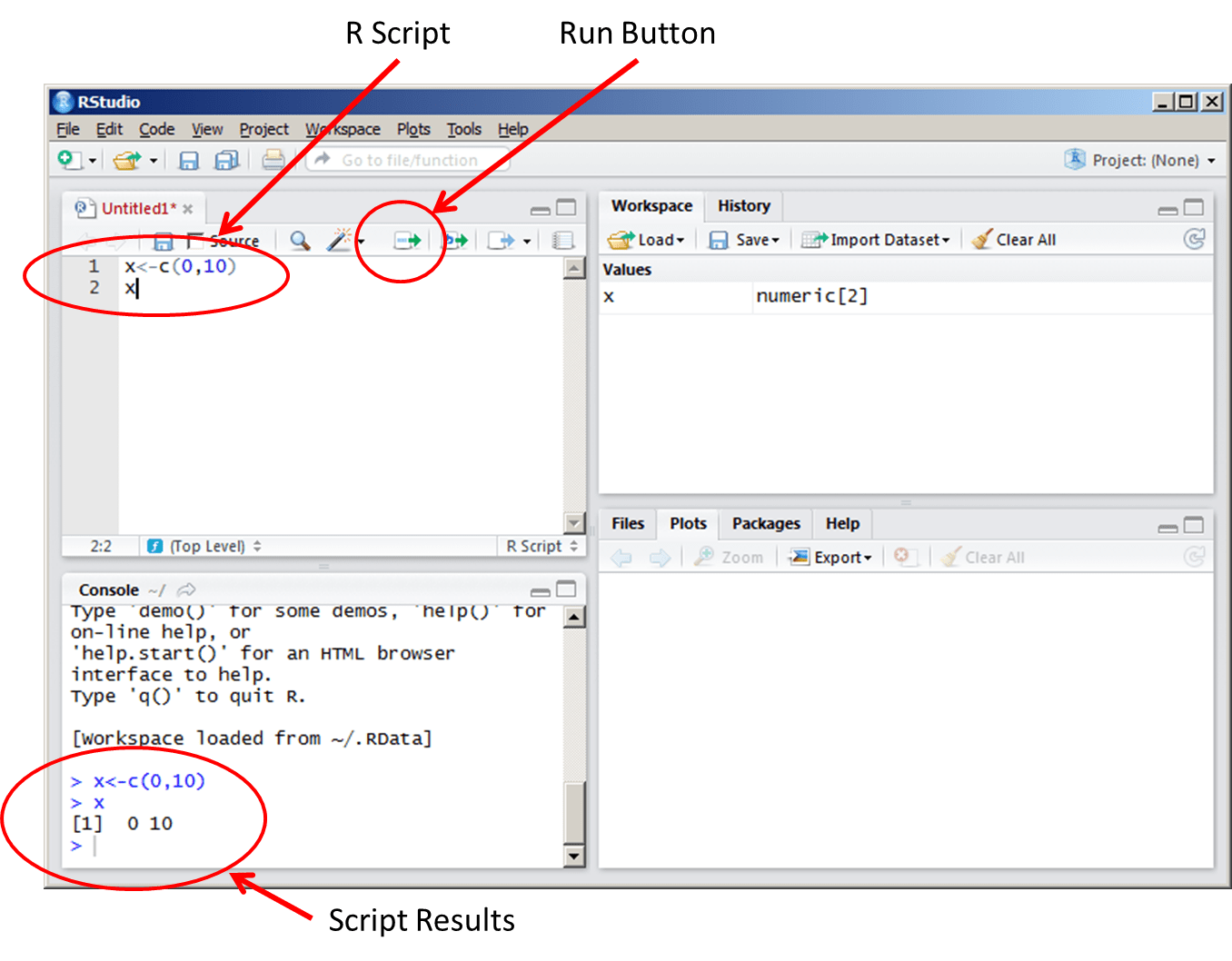Switch to the Files tab
The width and height of the screenshot is (1232, 961).
pyautogui.click(x=628, y=524)
